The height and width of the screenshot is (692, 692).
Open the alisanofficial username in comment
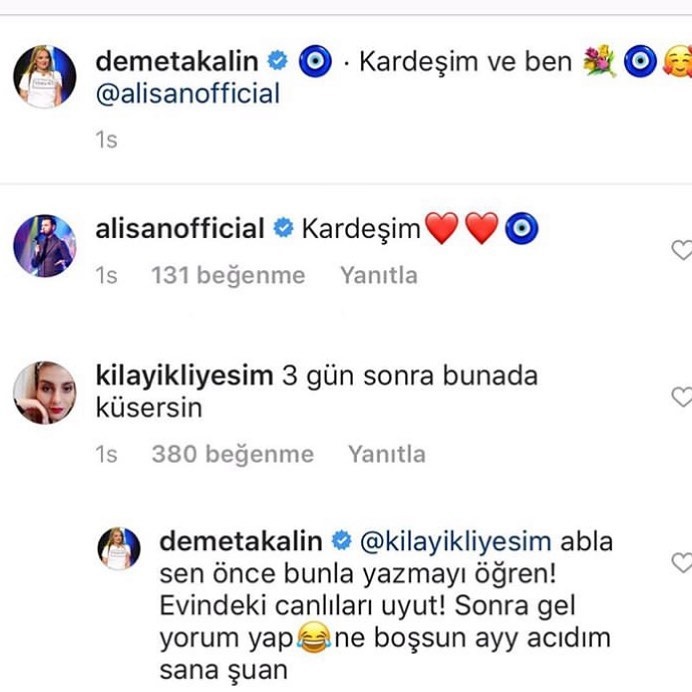coord(180,229)
